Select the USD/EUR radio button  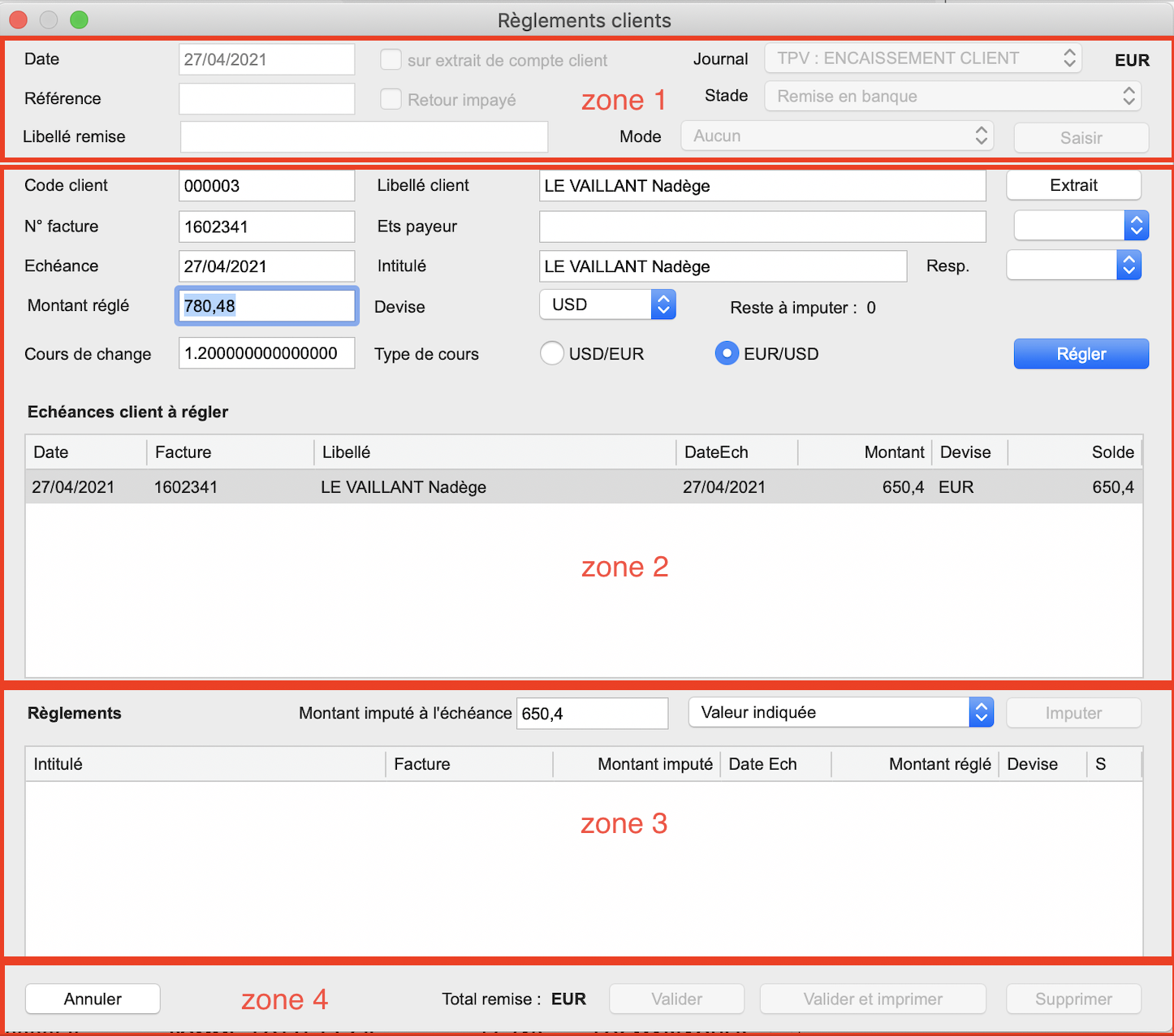pos(552,353)
